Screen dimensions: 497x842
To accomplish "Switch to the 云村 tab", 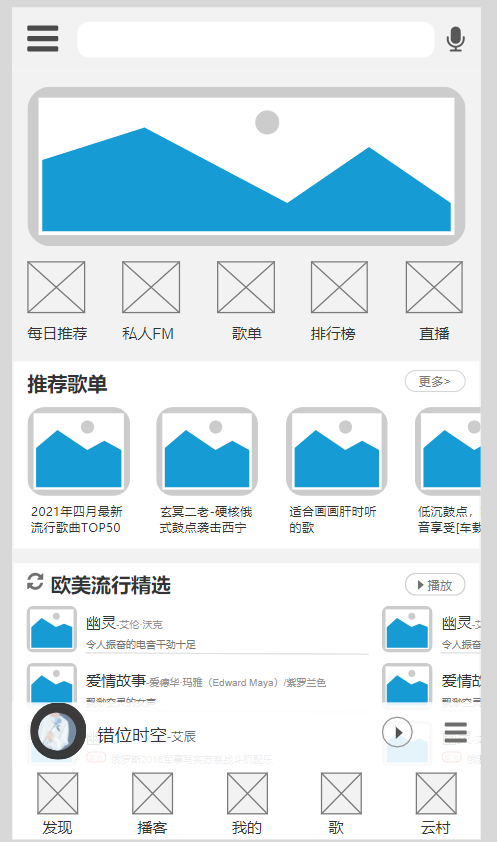I will 436,804.
